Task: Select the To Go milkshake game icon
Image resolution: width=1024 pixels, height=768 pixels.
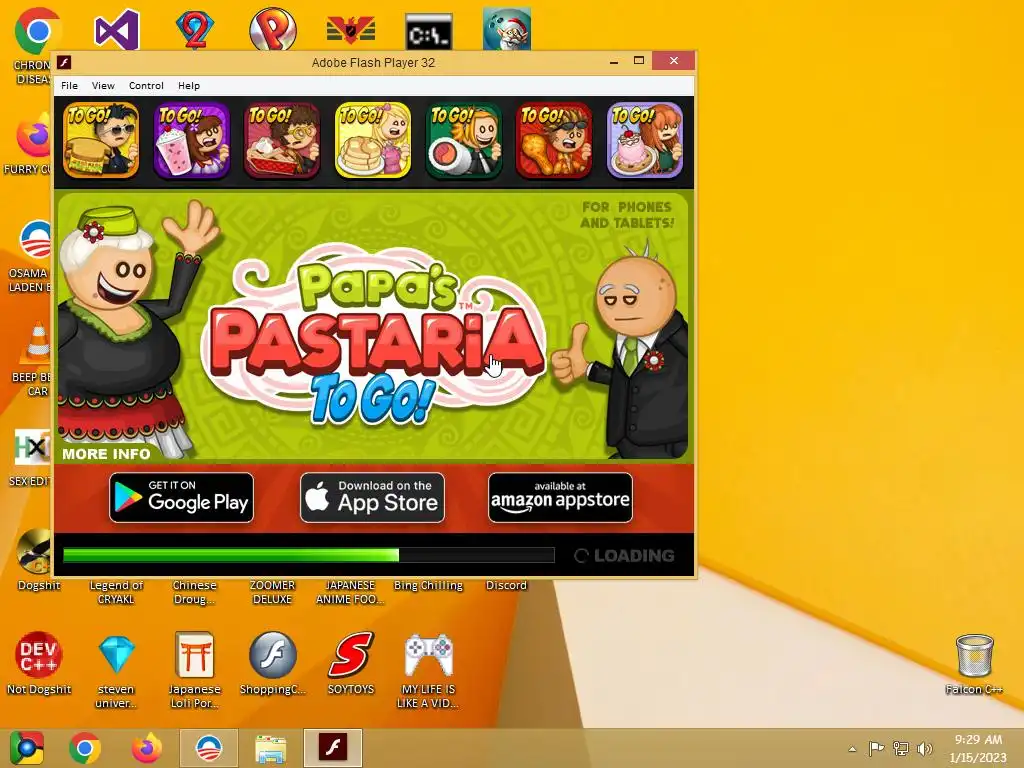Action: click(x=191, y=140)
